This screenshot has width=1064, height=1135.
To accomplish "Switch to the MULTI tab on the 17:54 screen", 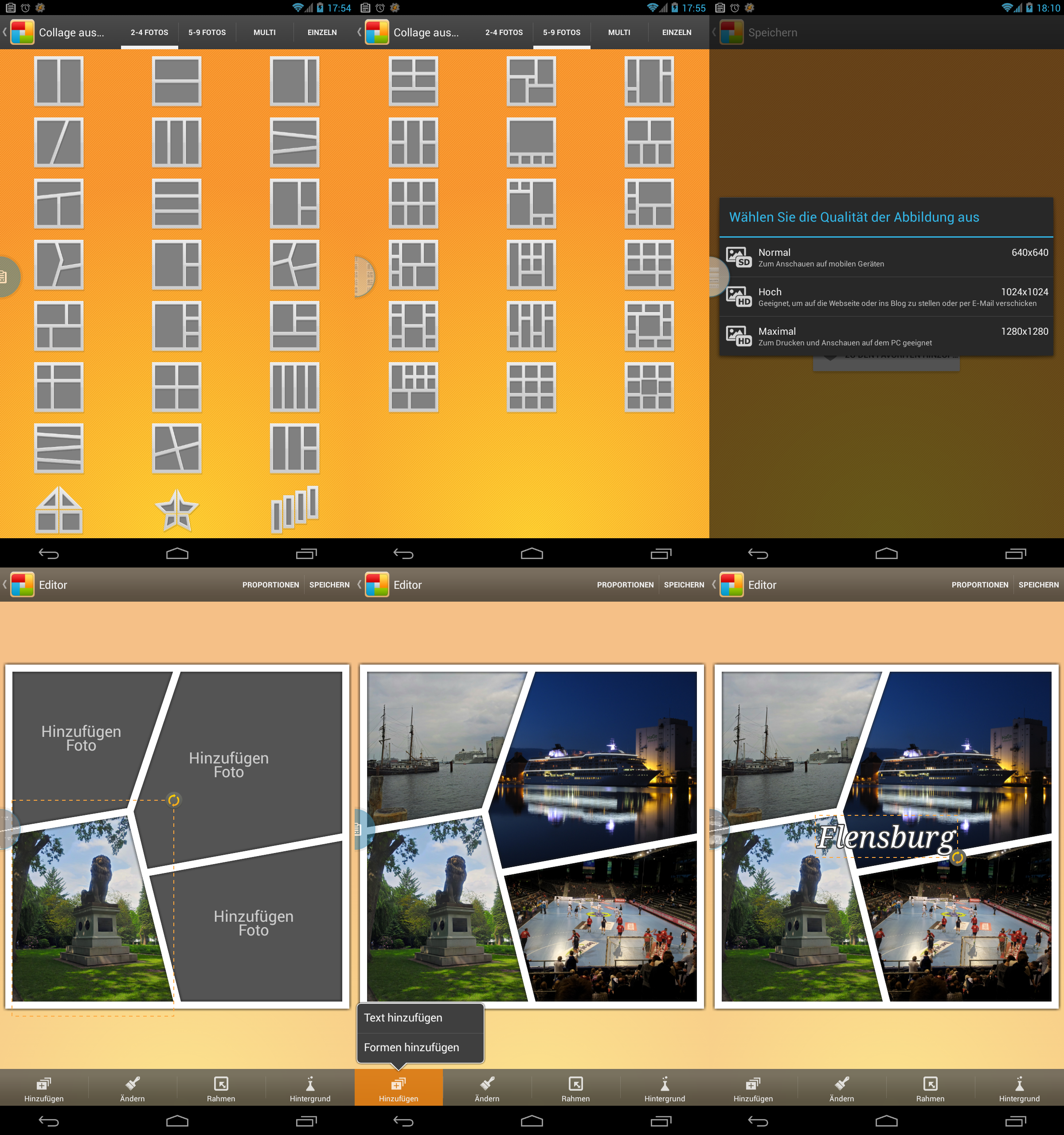I will 264,32.
